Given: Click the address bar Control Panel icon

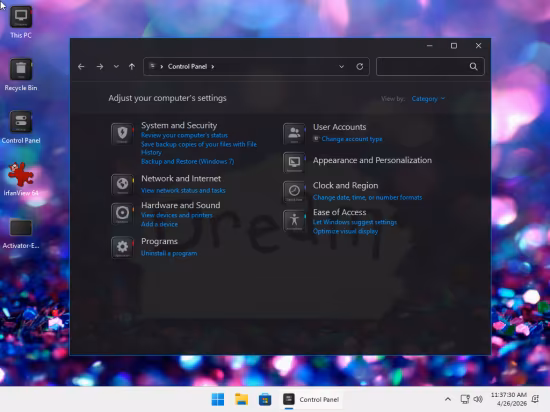Looking at the screenshot, I should 153,66.
